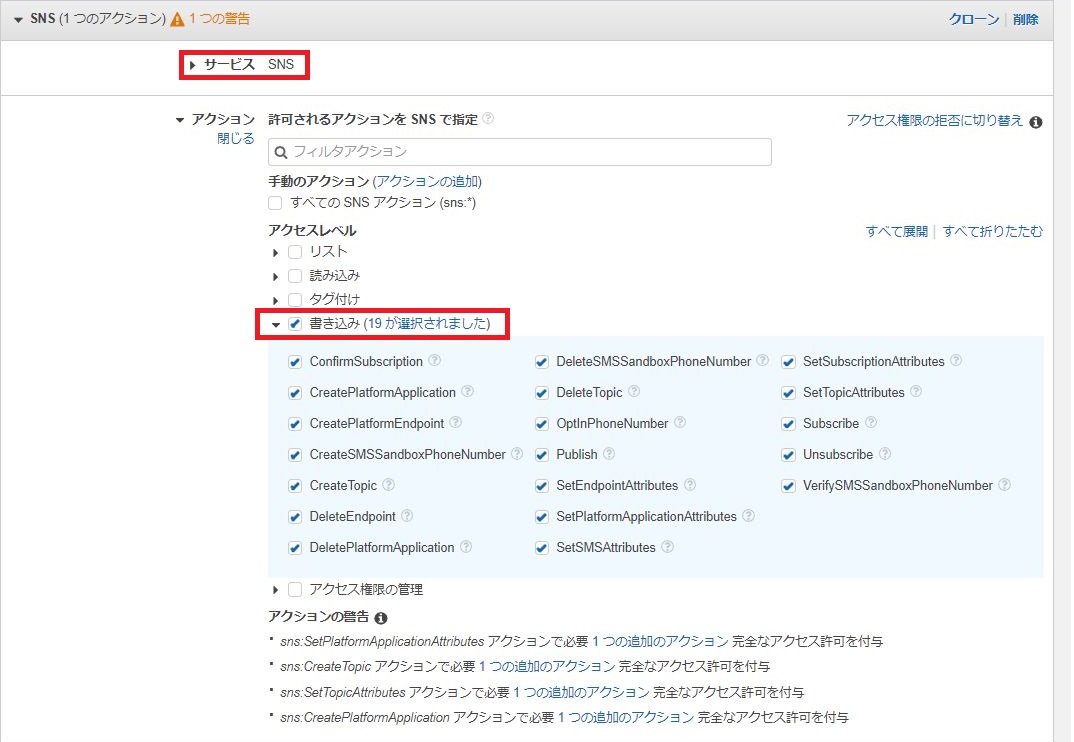Viewport: 1074px width, 742px height.
Task: Open additional action link for sns:SetTopicAttributes warning
Action: click(x=581, y=692)
